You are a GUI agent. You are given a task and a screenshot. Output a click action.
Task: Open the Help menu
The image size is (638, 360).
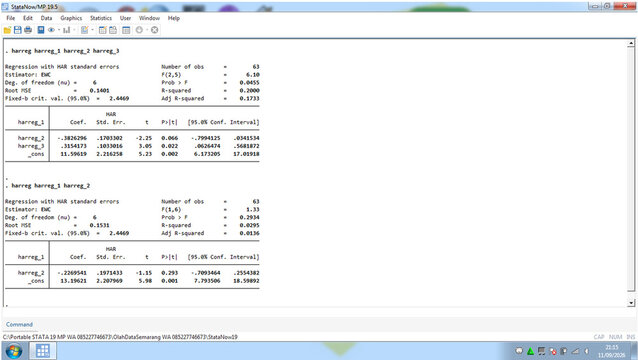click(174, 18)
